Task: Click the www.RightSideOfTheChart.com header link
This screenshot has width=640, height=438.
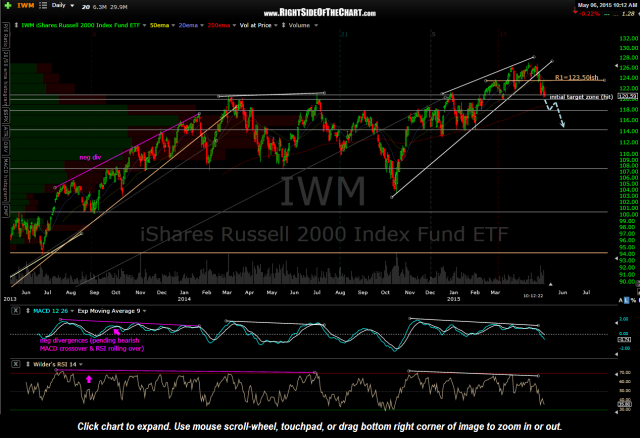Action: pyautogui.click(x=320, y=13)
